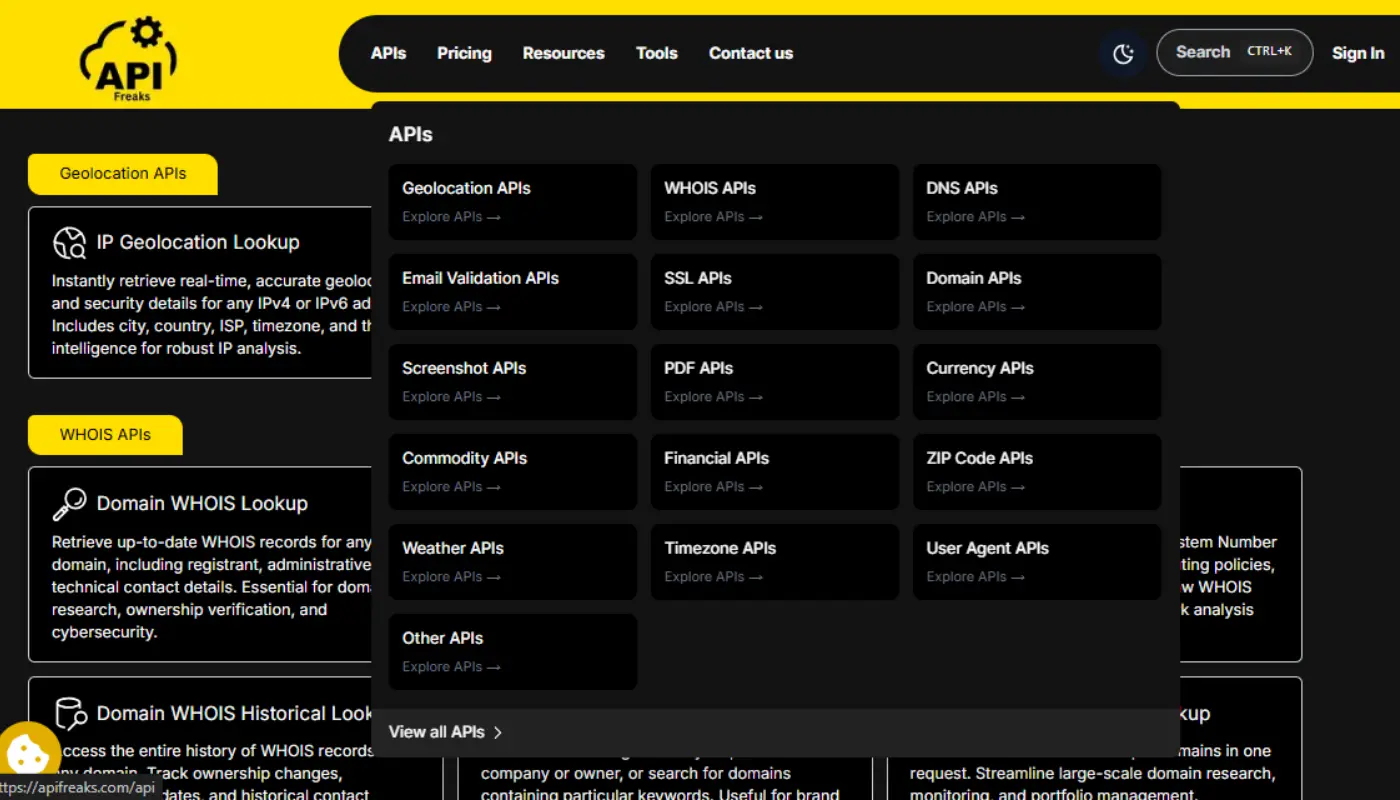Click View all APIs link
Viewport: 1400px width, 800px height.
446,733
